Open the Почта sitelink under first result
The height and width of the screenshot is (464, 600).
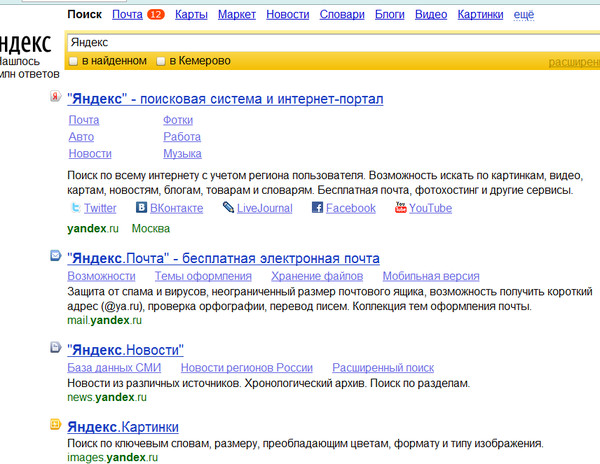click(x=84, y=120)
